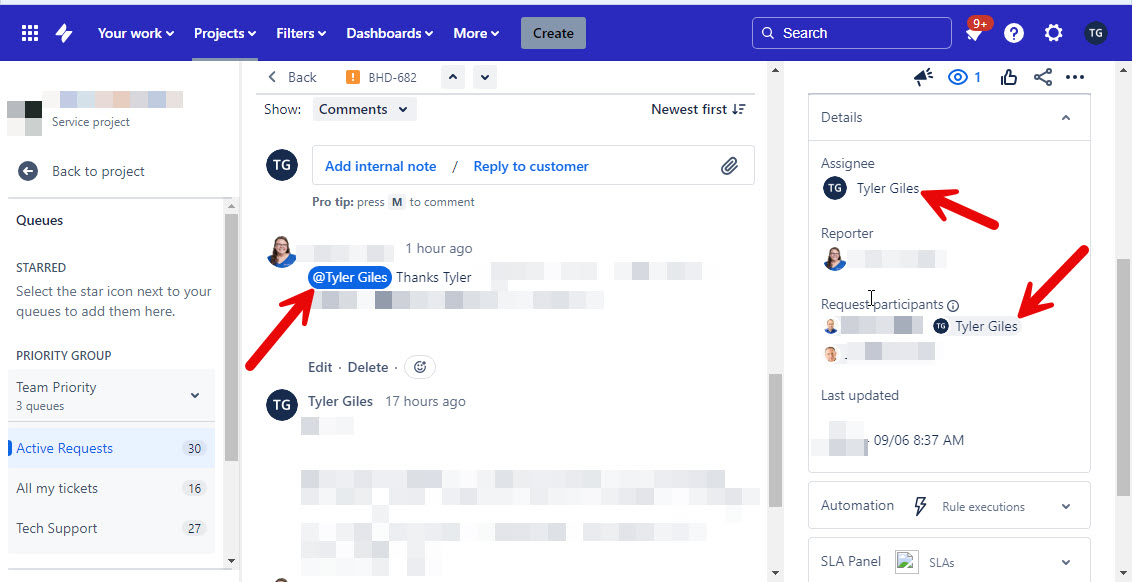The width and height of the screenshot is (1132, 582).
Task: Click Add internal note
Action: tap(380, 166)
